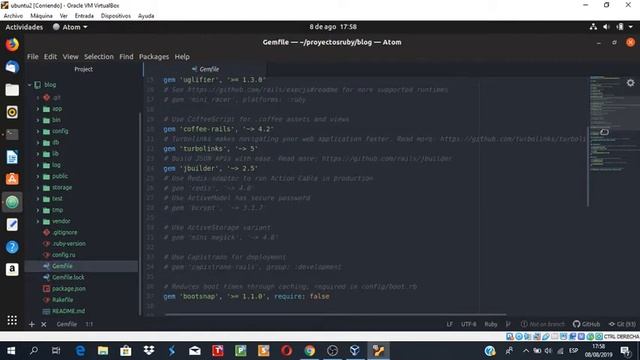Click the UTF-8 encoding selector

point(469,324)
